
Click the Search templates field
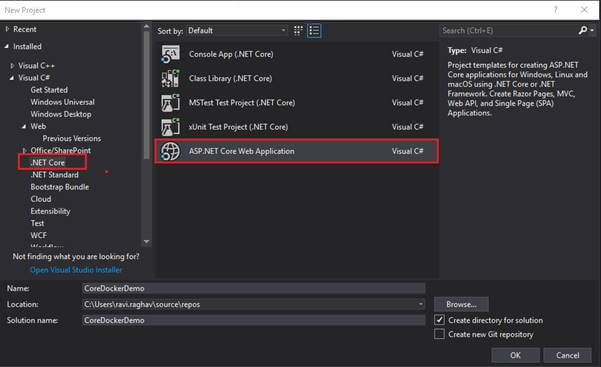coord(508,30)
